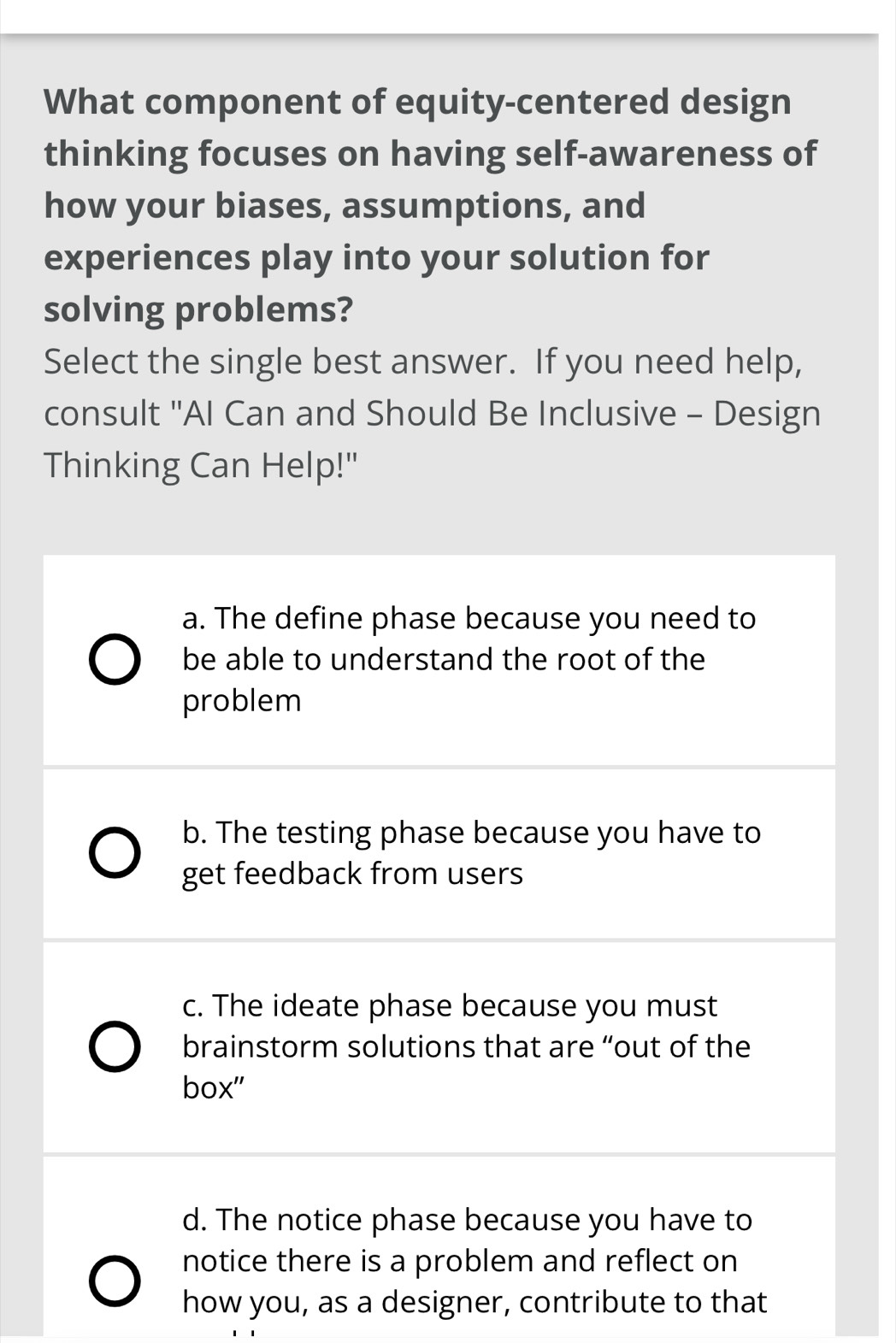Click the word 'problem' ending option a
The image size is (896, 1343).
tap(242, 701)
